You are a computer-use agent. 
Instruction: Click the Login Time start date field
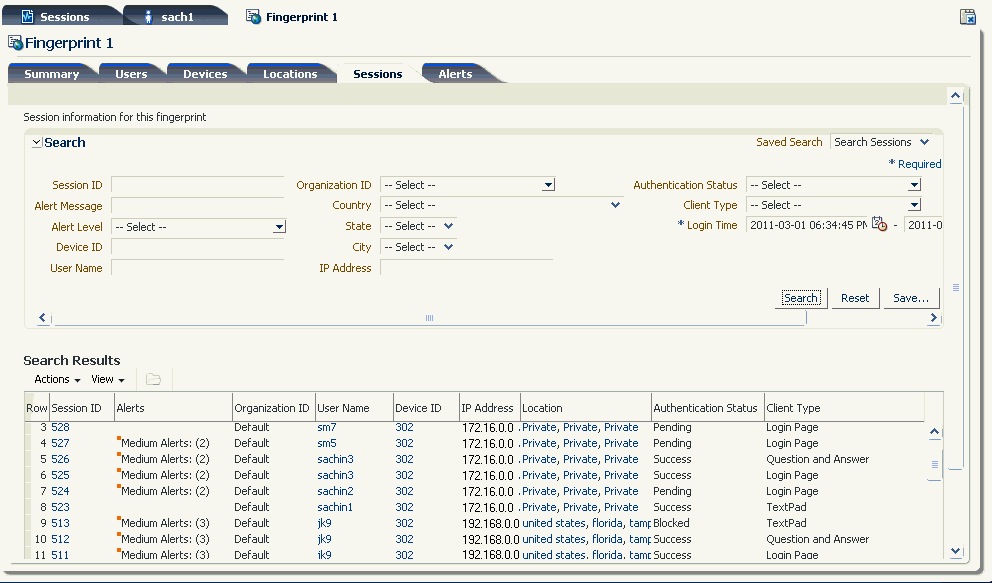pyautogui.click(x=807, y=224)
